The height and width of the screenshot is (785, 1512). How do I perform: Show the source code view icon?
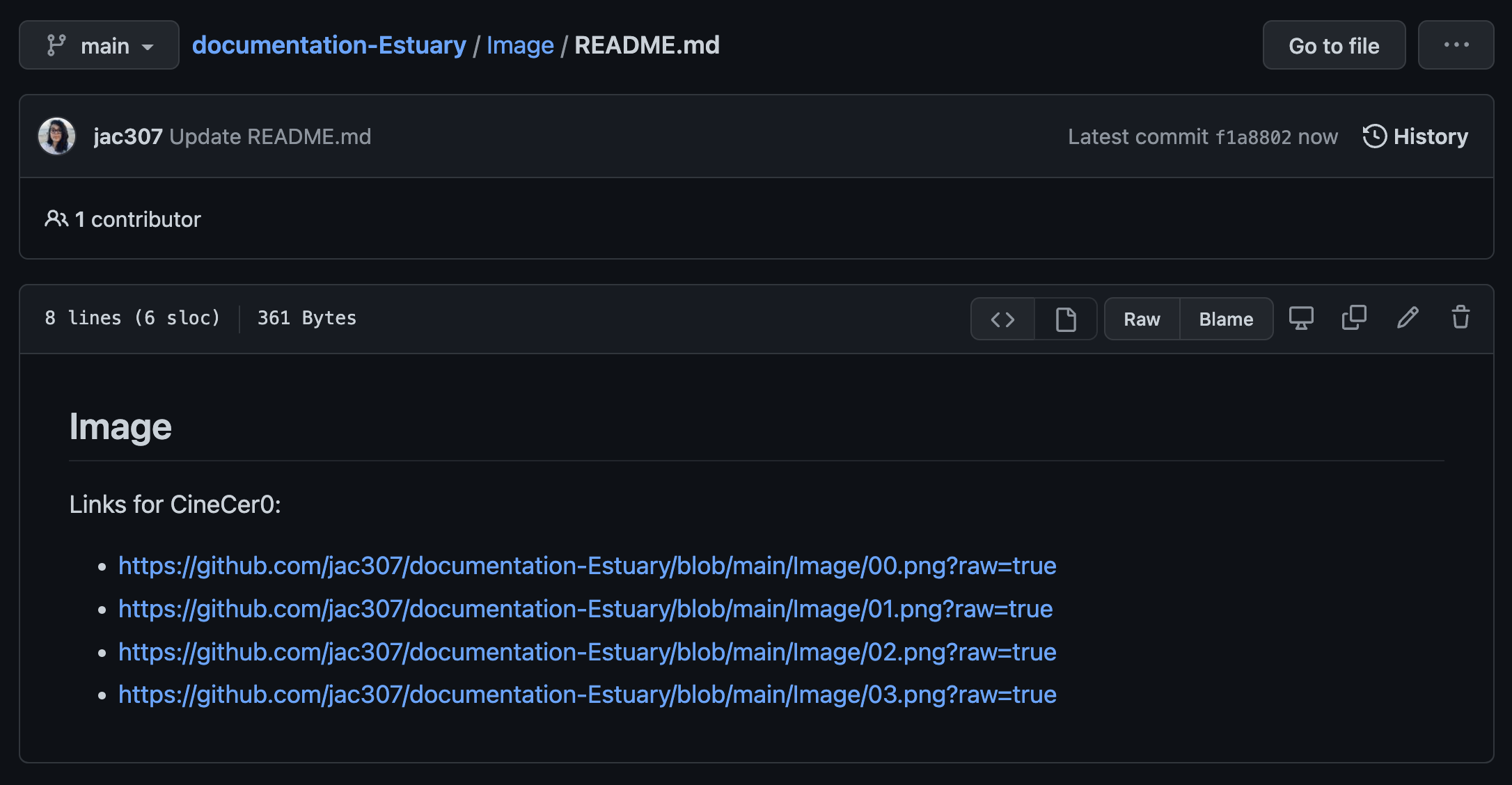pyautogui.click(x=1002, y=319)
